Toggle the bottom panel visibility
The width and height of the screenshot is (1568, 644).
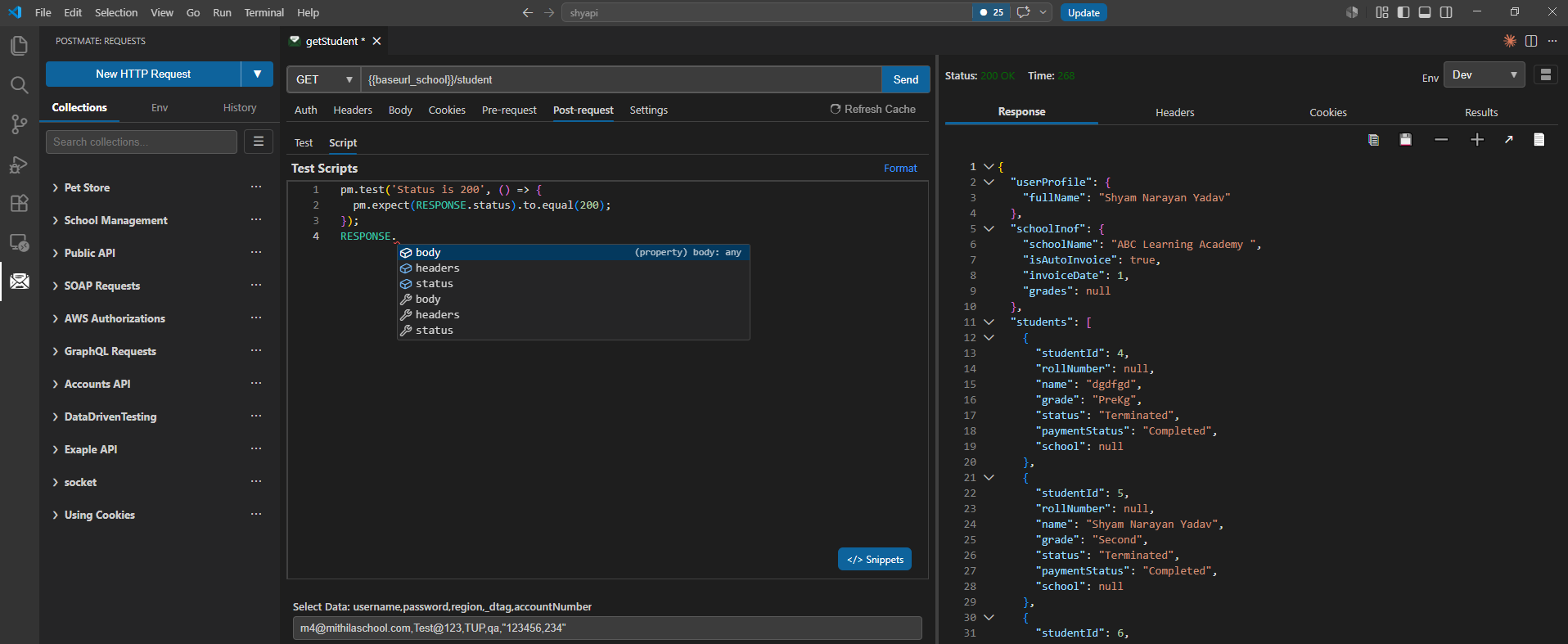(x=1425, y=12)
